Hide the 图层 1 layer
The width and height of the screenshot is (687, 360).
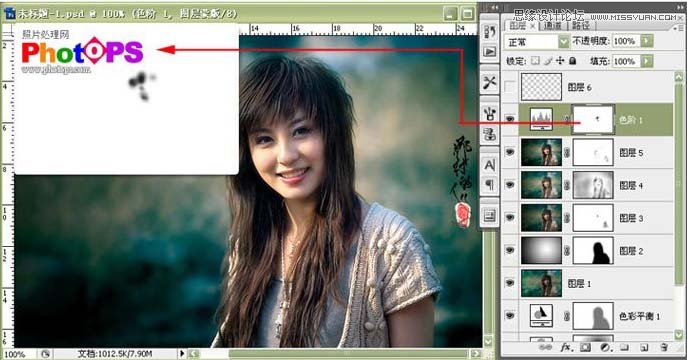(x=510, y=283)
